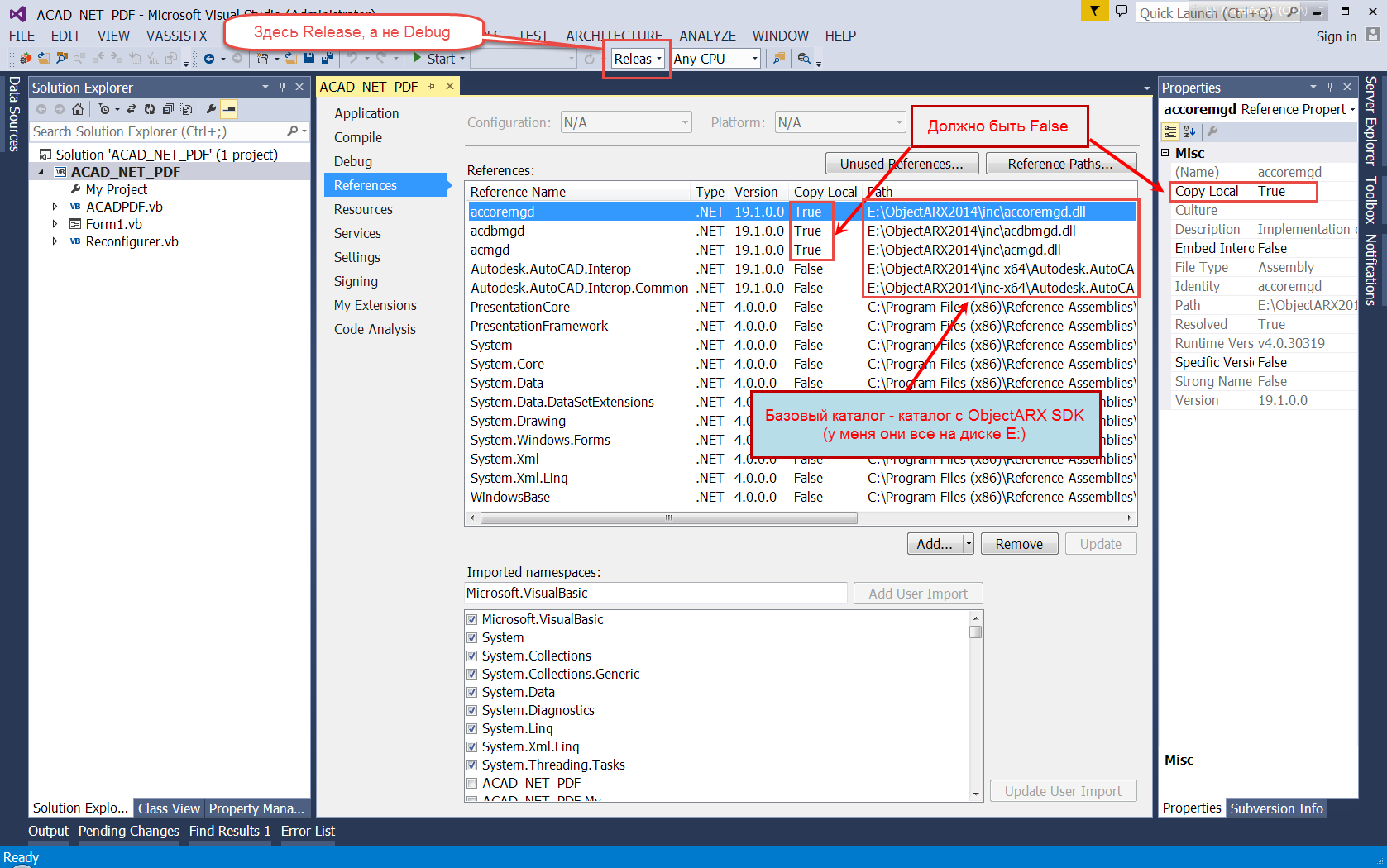Click the Navigate Backward toolbar icon

(209, 59)
